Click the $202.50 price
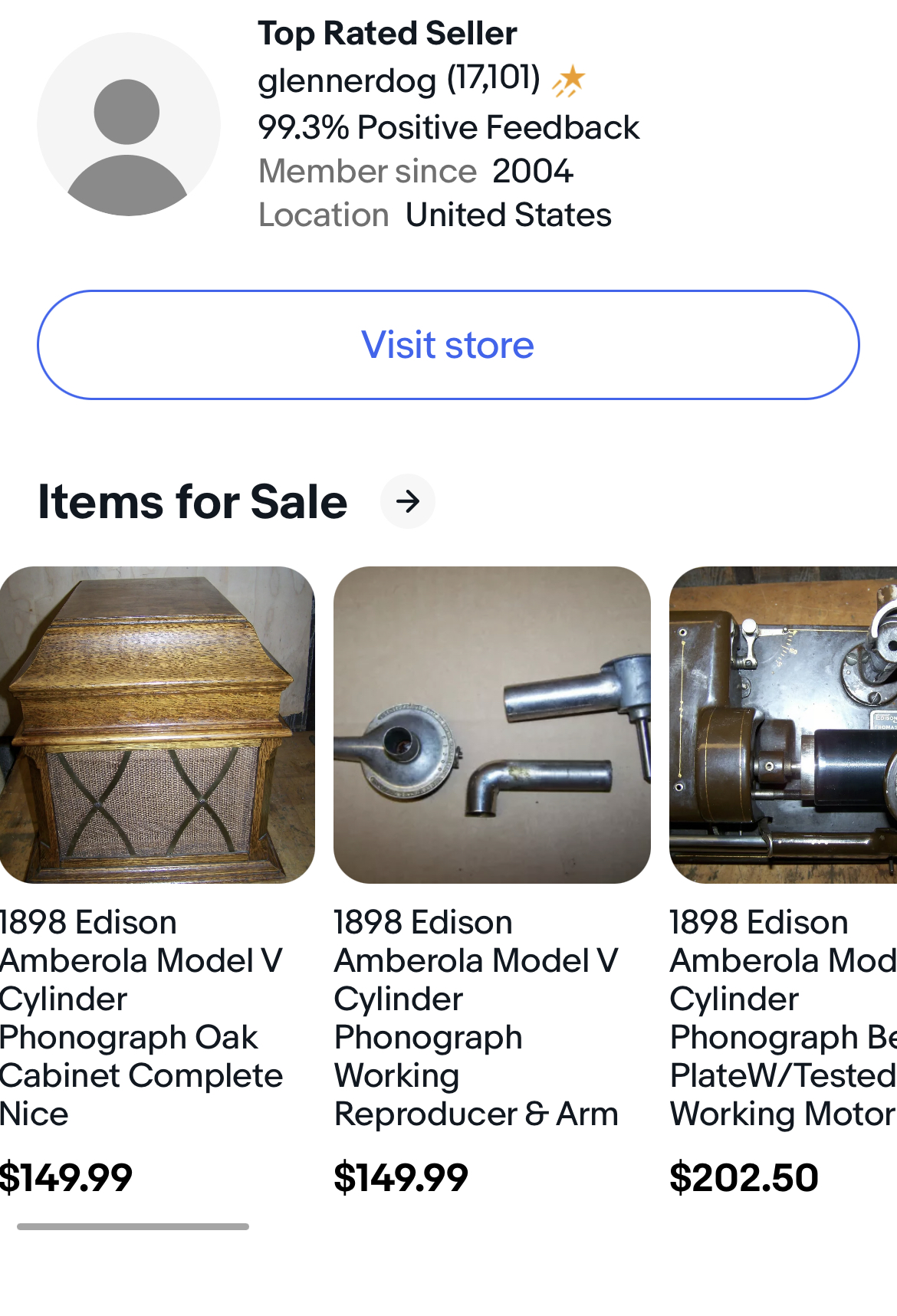The image size is (897, 1316). click(744, 1177)
